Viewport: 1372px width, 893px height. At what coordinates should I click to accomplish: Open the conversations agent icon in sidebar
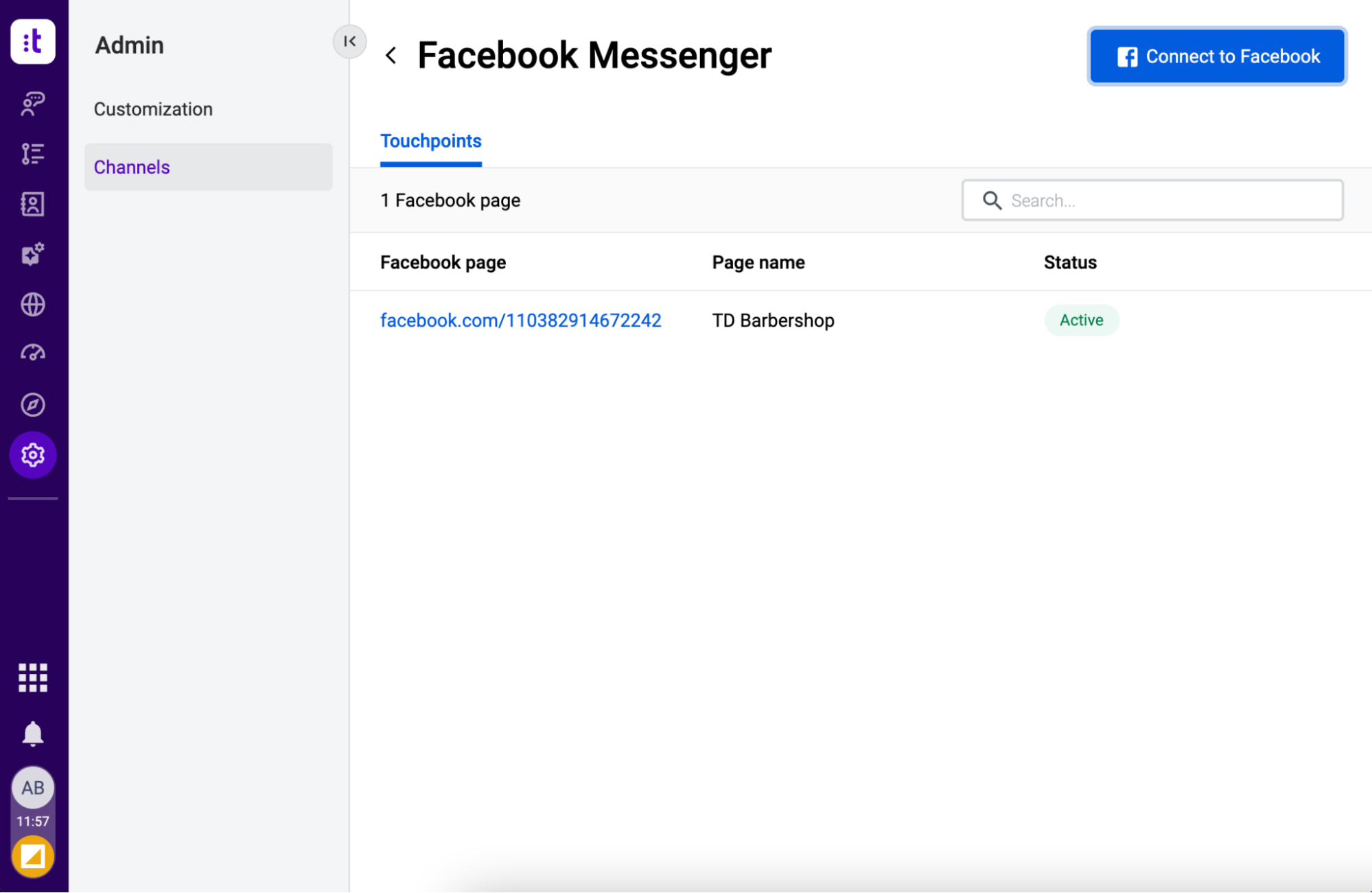pyautogui.click(x=32, y=104)
